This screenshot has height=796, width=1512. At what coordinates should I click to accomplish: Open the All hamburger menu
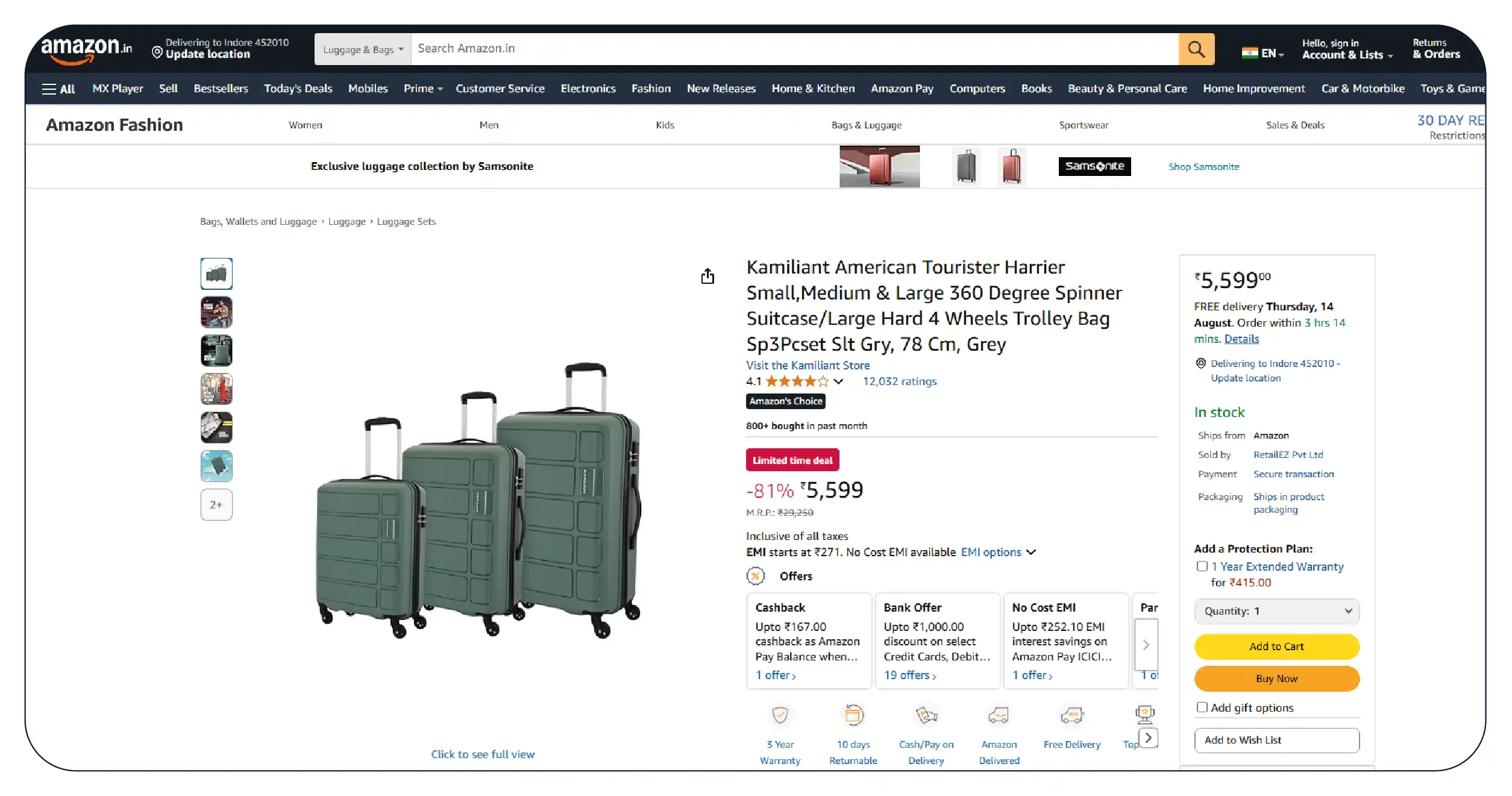(58, 89)
